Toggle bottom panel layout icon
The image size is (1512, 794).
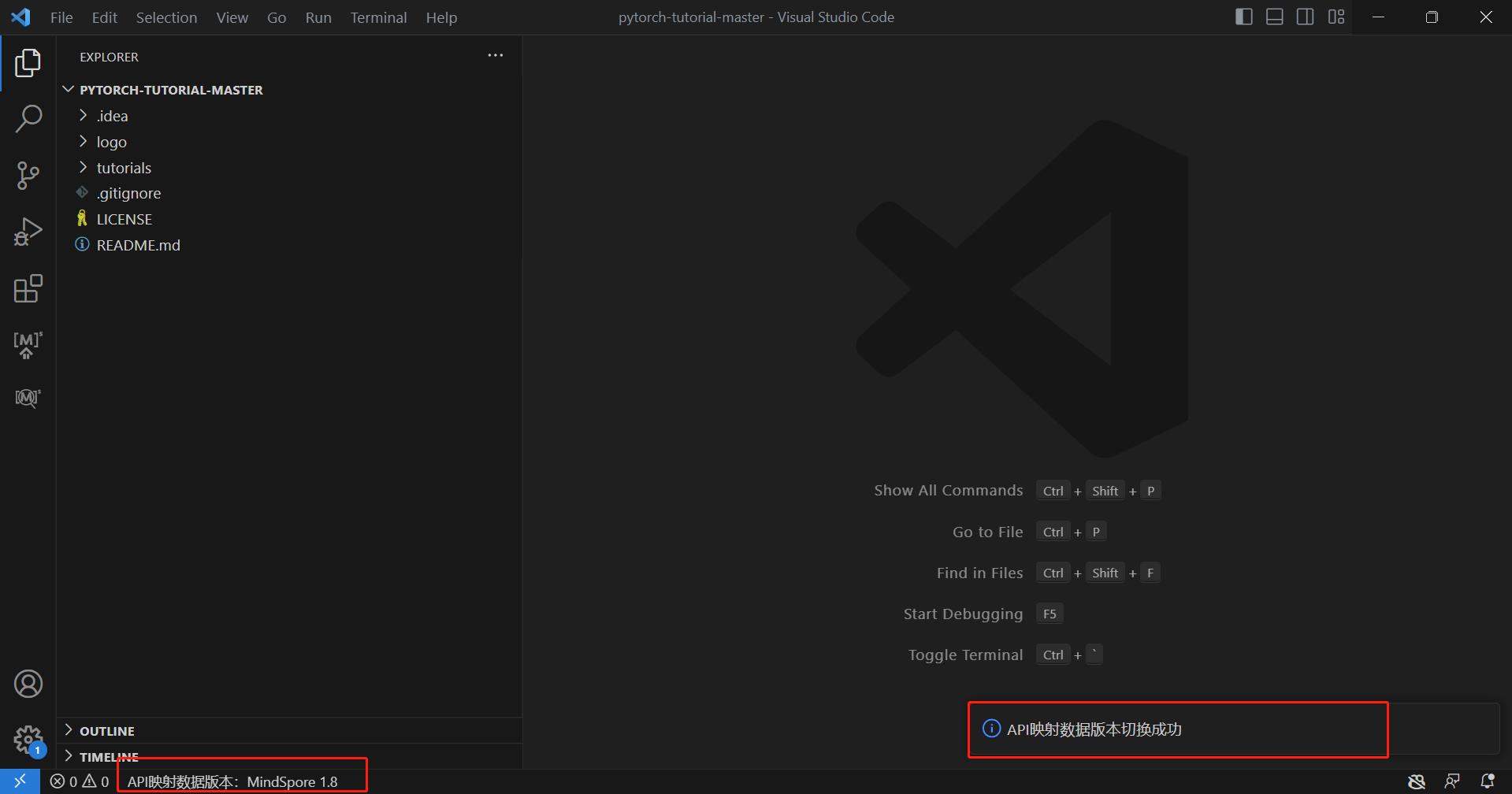click(1275, 17)
